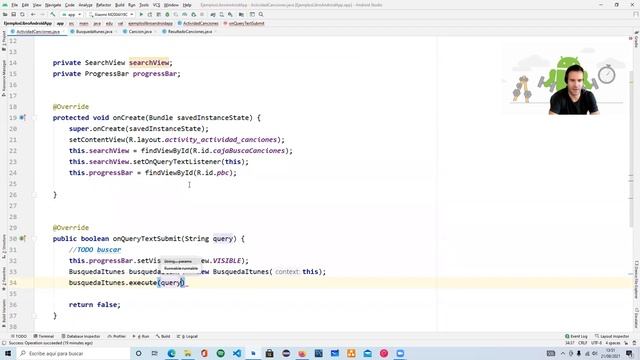Click the Sync/Reload toolbar icon
Image resolution: width=640 pixels, height=360 pixels.
pos(22,14)
